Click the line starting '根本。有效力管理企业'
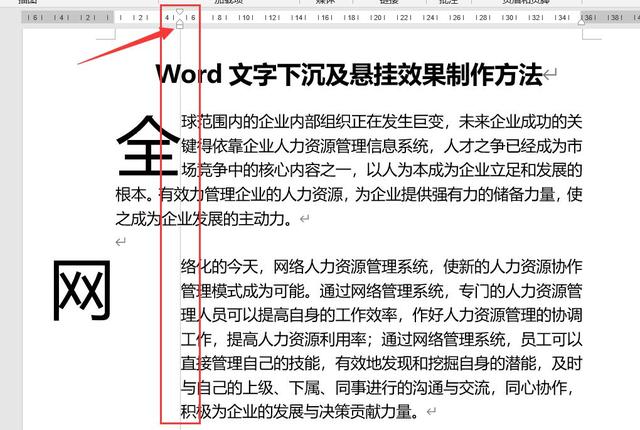The image size is (640, 430). (x=349, y=194)
